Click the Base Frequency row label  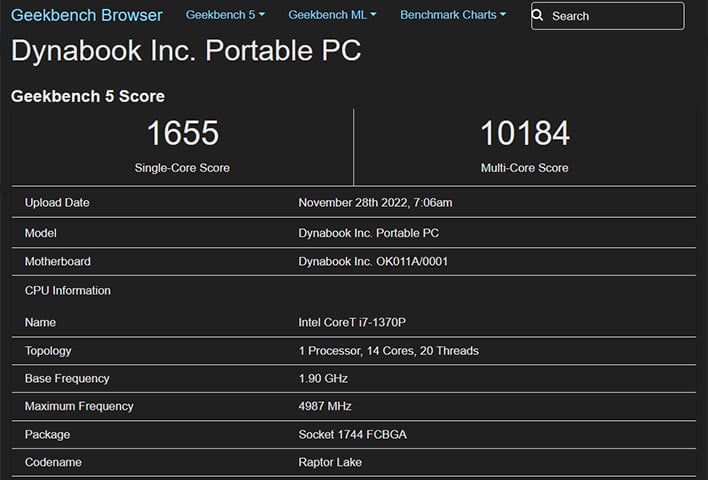pyautogui.click(x=67, y=378)
